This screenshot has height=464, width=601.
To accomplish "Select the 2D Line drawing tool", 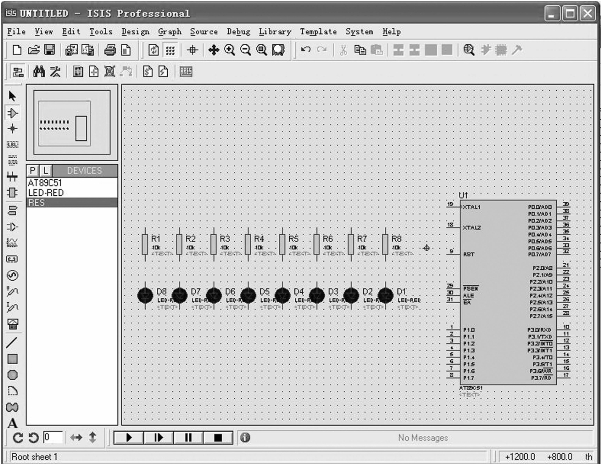I will [12, 343].
